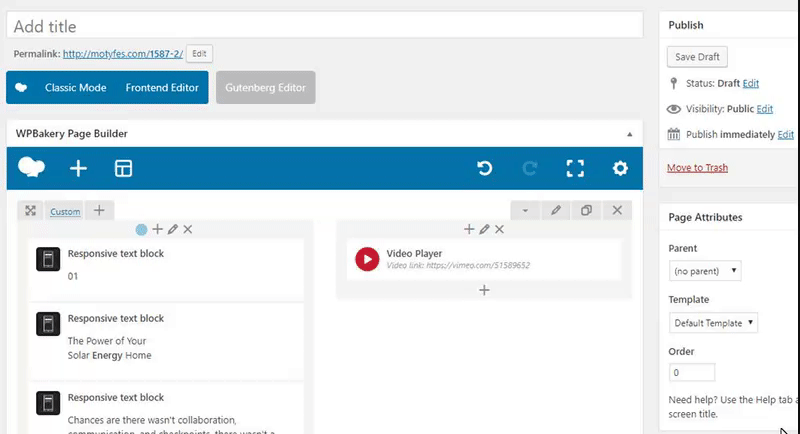Click the status pin icon
The width and height of the screenshot is (800, 434).
[673, 83]
